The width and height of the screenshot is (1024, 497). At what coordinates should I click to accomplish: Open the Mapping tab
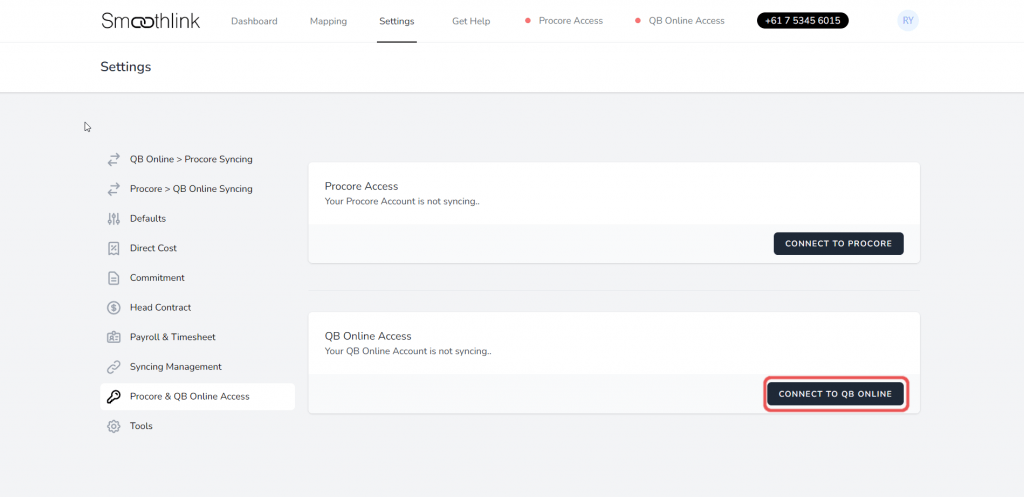coord(328,21)
